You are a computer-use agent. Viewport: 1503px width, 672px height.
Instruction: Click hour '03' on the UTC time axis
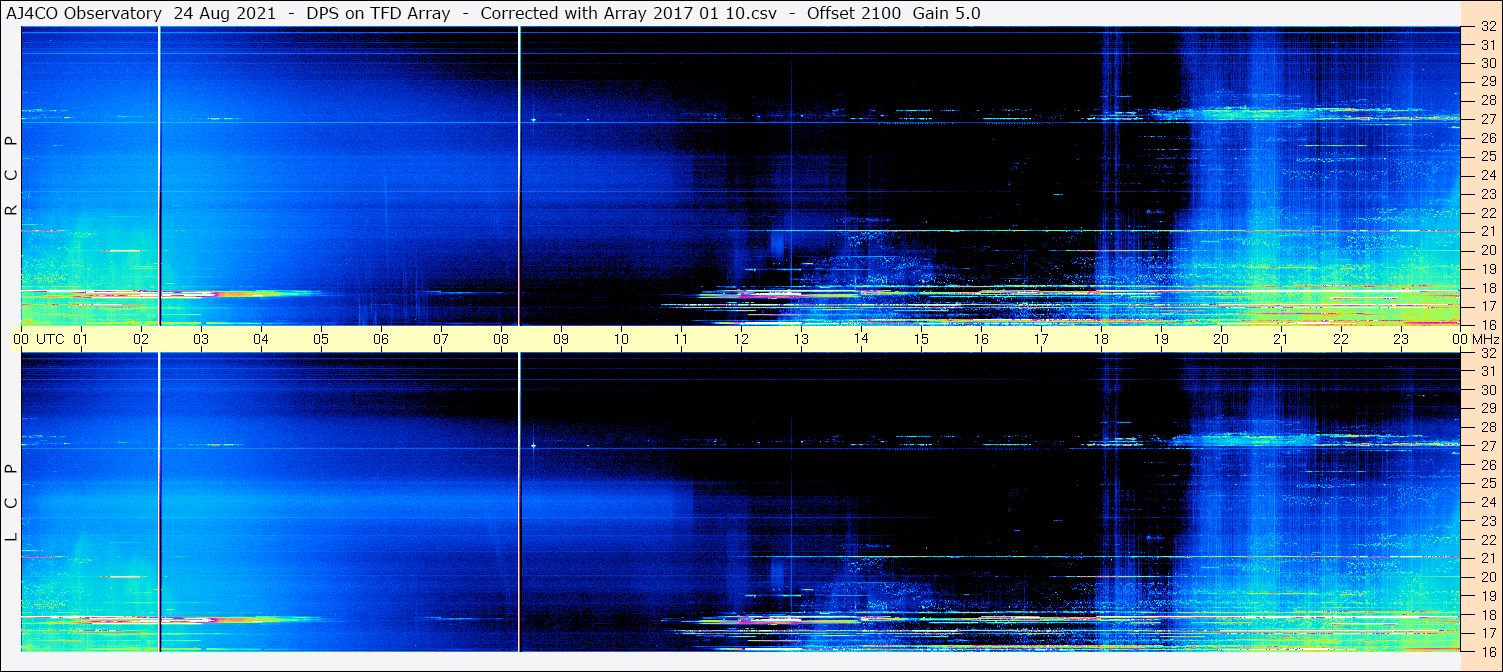[201, 339]
